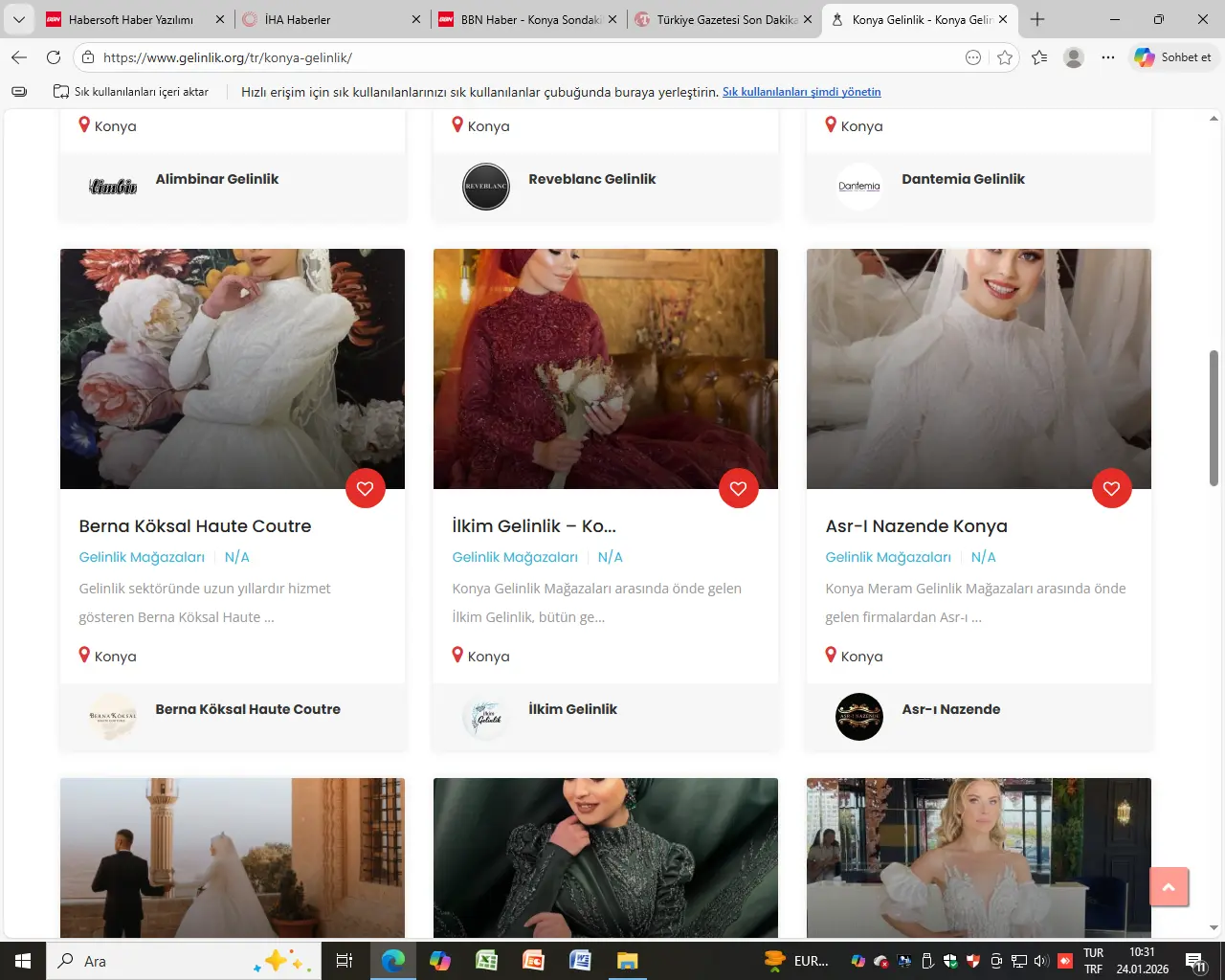Image resolution: width=1225 pixels, height=980 pixels.
Task: Click the address bar URL field
Action: tap(526, 57)
